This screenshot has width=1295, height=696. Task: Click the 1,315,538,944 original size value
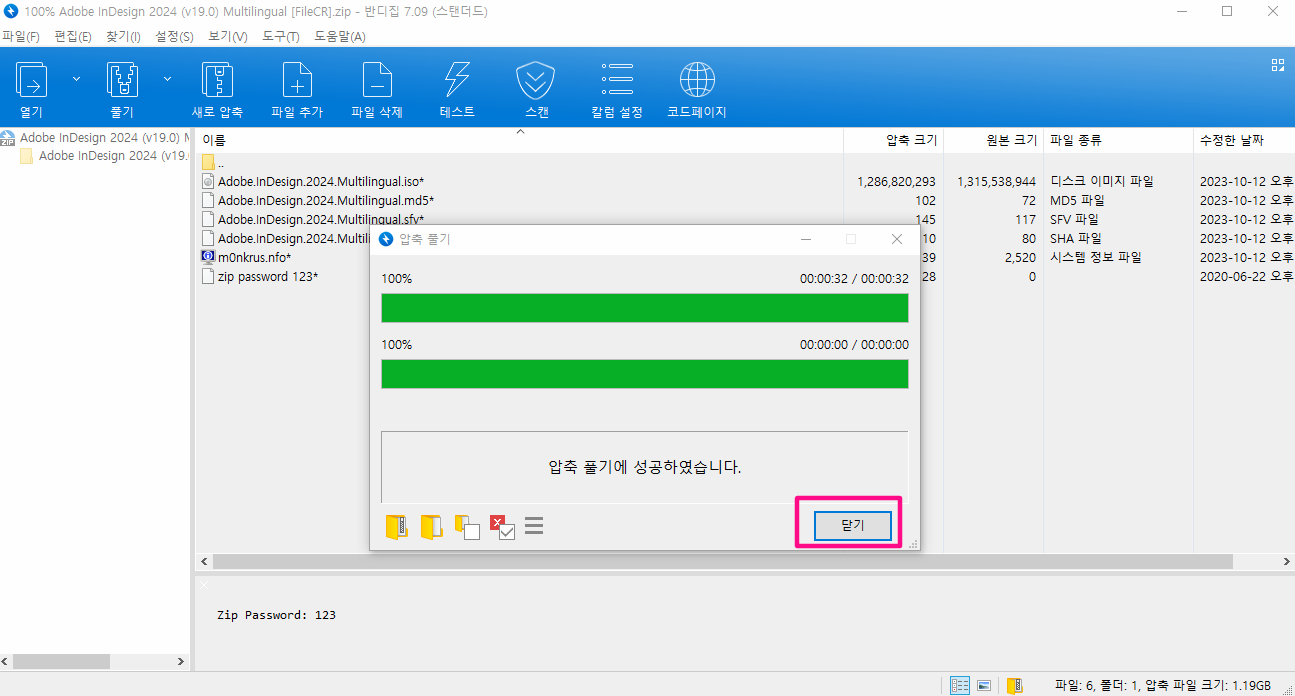click(996, 182)
